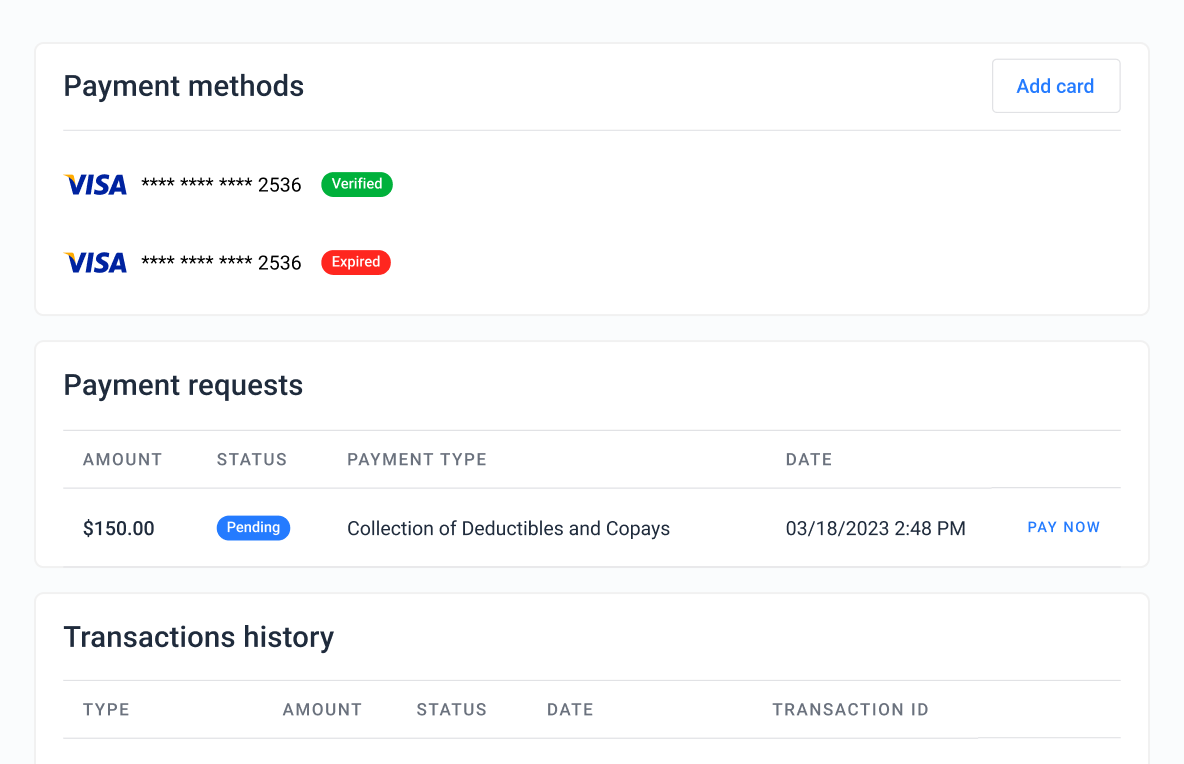
Task: Select the masked card number beside Verified
Action: point(221,184)
